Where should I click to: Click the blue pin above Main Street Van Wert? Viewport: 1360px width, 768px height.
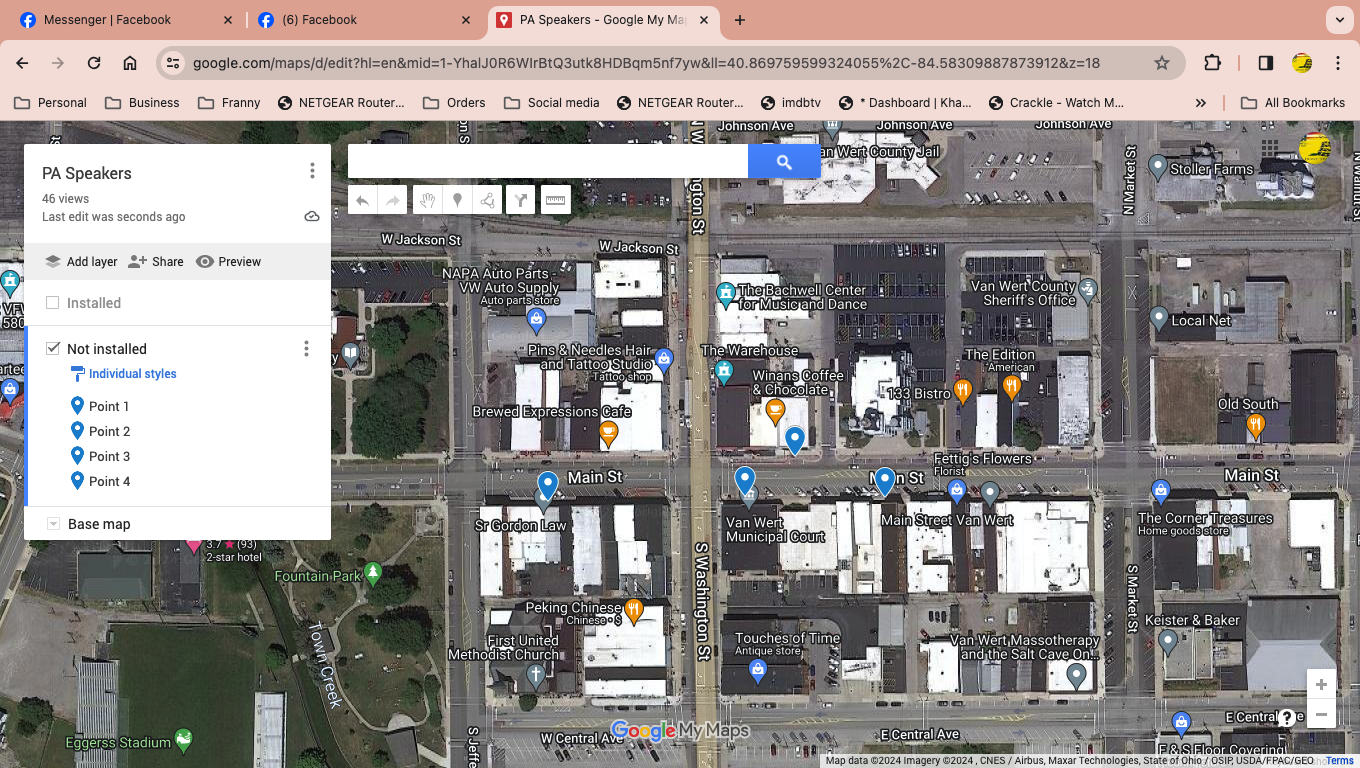click(884, 481)
